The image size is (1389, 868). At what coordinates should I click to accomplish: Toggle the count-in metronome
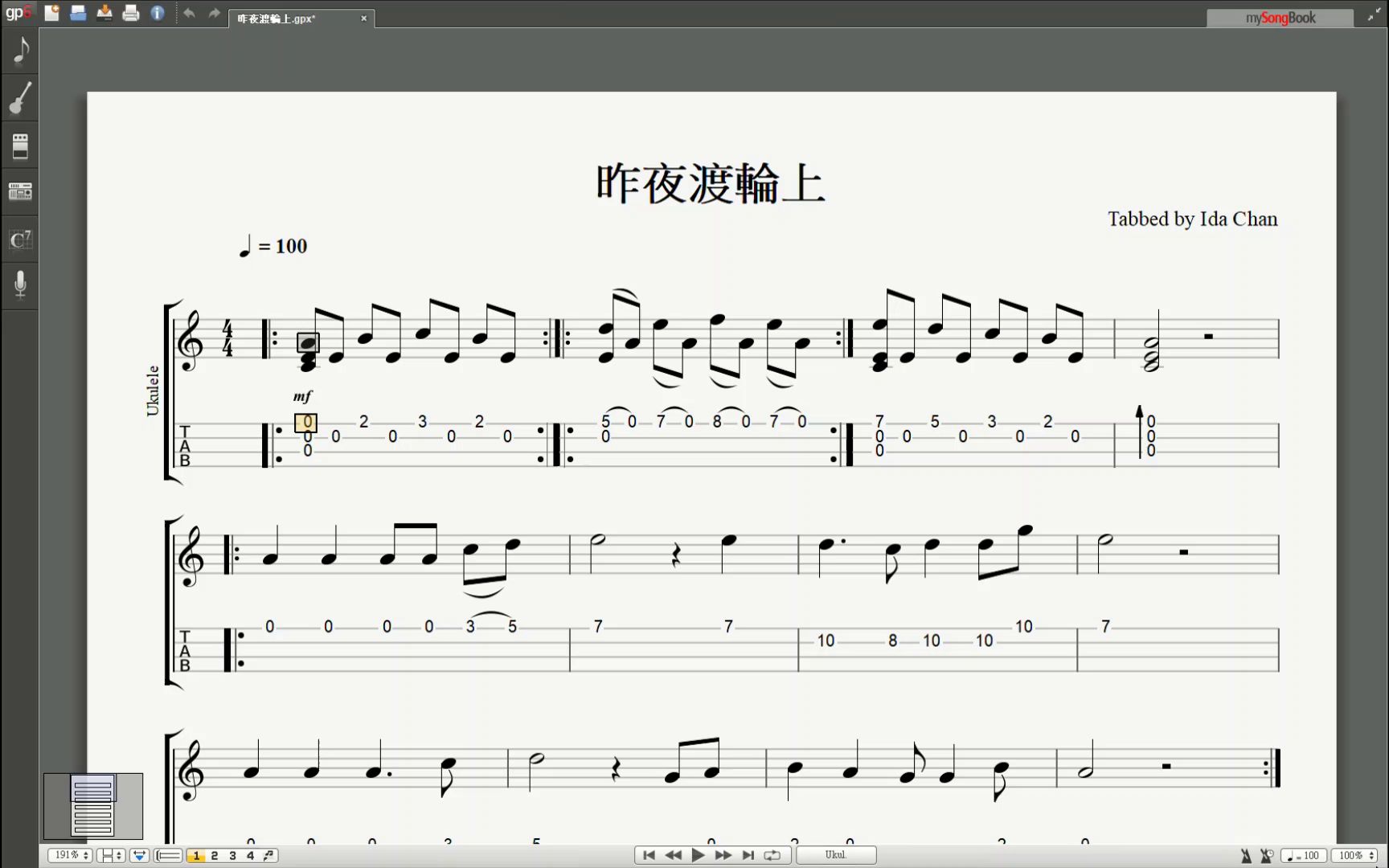coord(1267,856)
